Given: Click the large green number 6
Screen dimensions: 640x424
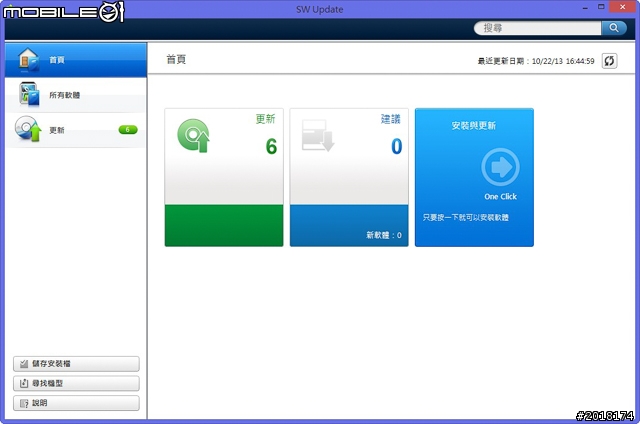Looking at the screenshot, I should [271, 147].
